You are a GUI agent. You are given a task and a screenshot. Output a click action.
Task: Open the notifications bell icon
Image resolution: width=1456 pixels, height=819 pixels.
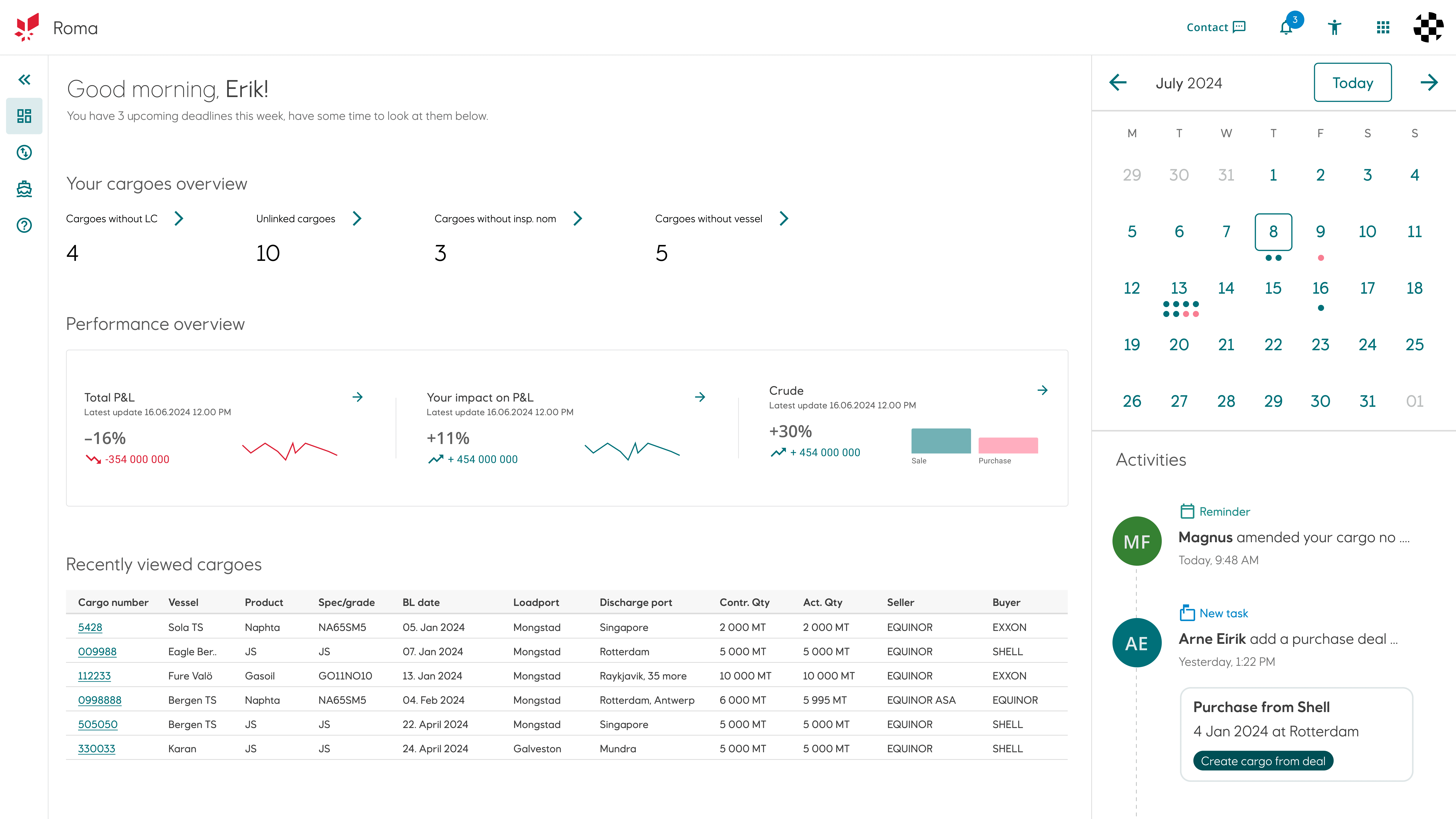[1286, 28]
